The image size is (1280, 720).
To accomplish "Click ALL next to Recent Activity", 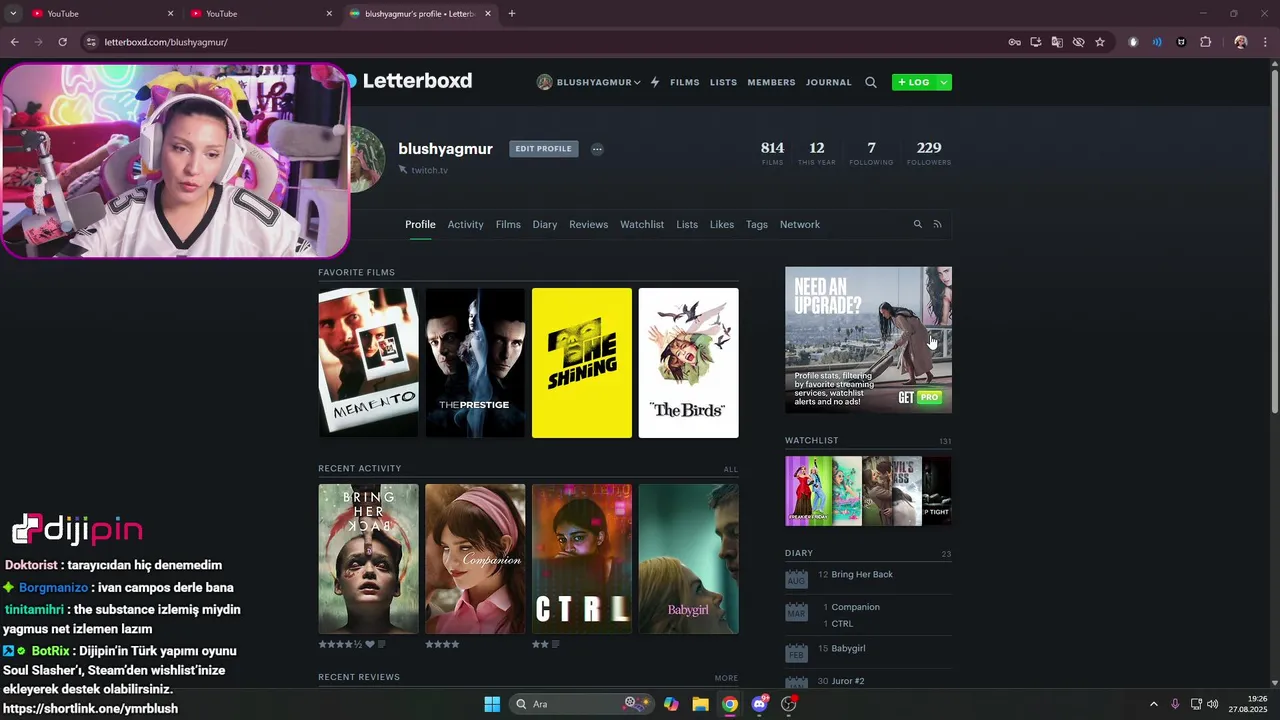I will (731, 469).
